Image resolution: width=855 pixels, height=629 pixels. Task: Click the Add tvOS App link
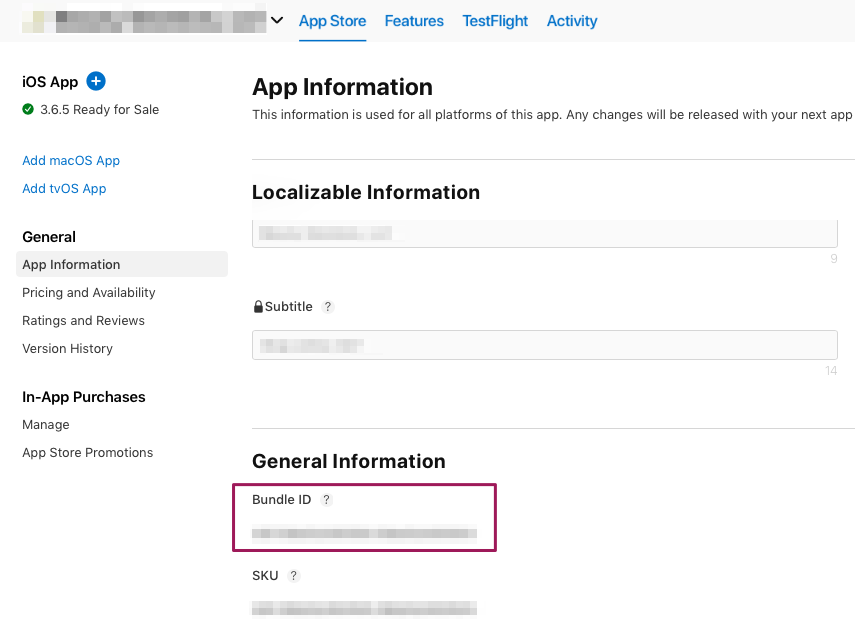pyautogui.click(x=64, y=188)
